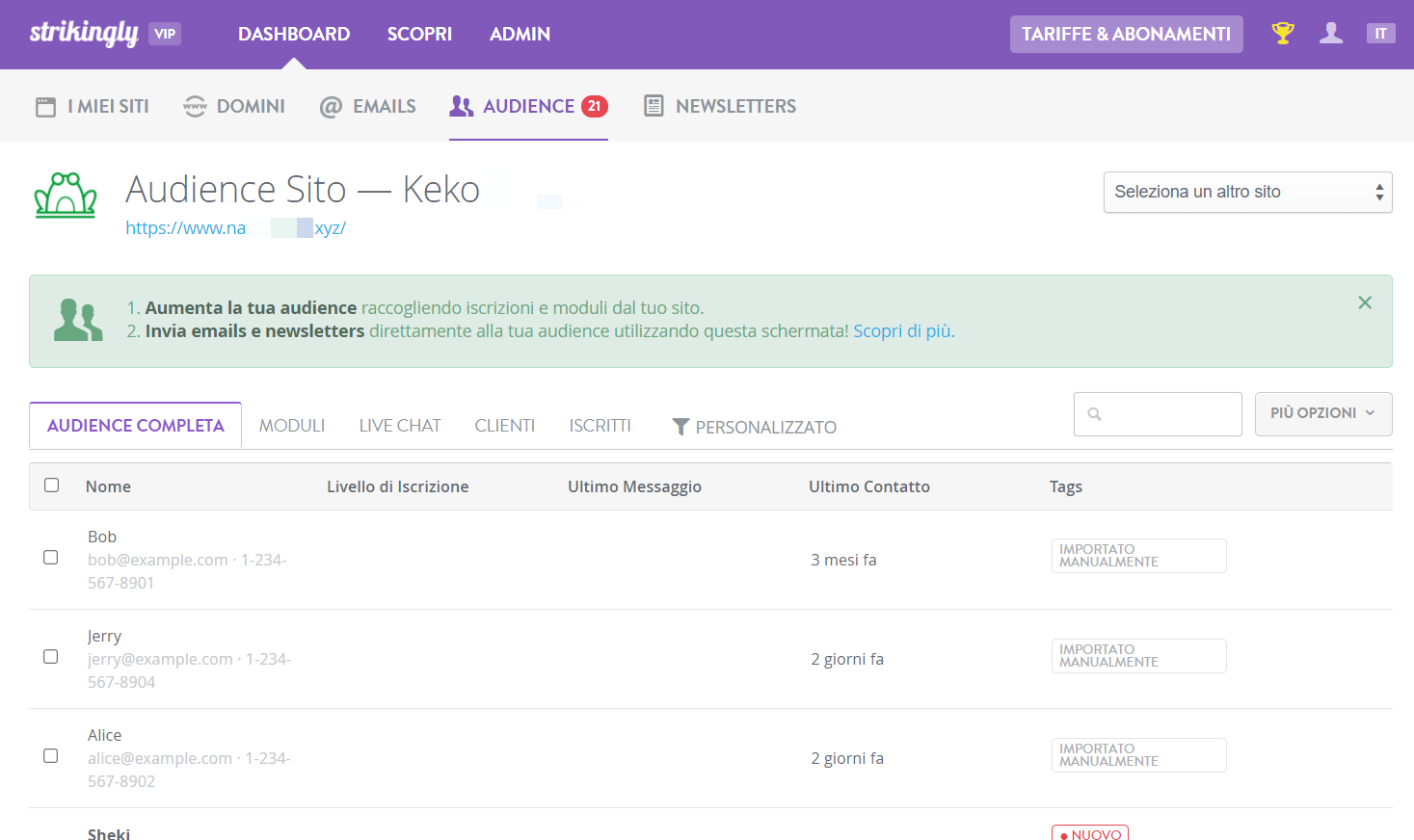Viewport: 1414px width, 840px height.
Task: Click jerry@example.com contact details
Action: (x=189, y=670)
